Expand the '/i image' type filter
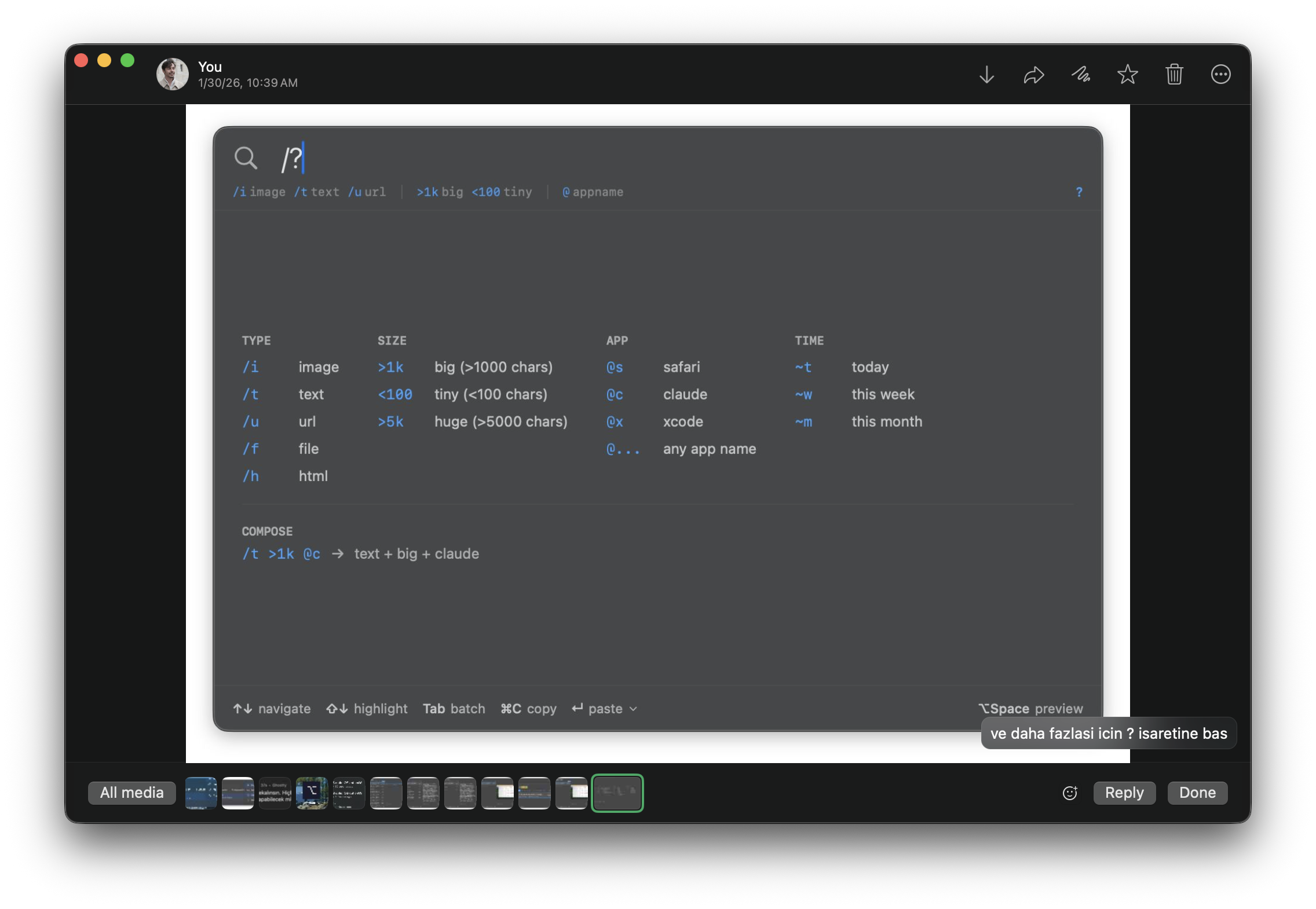The image size is (1316, 909). click(259, 192)
